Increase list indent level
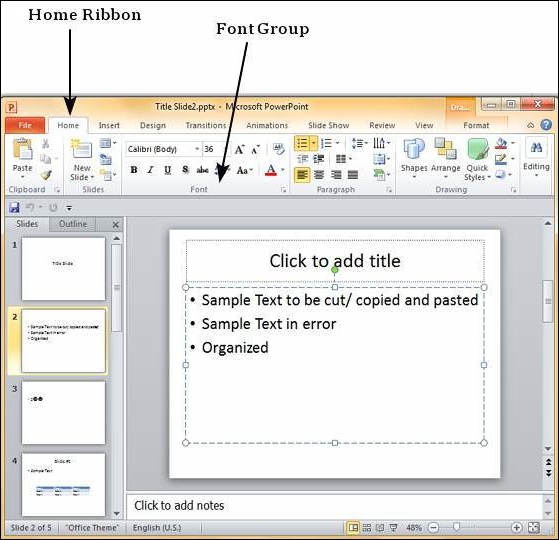The image size is (559, 540). [319, 159]
